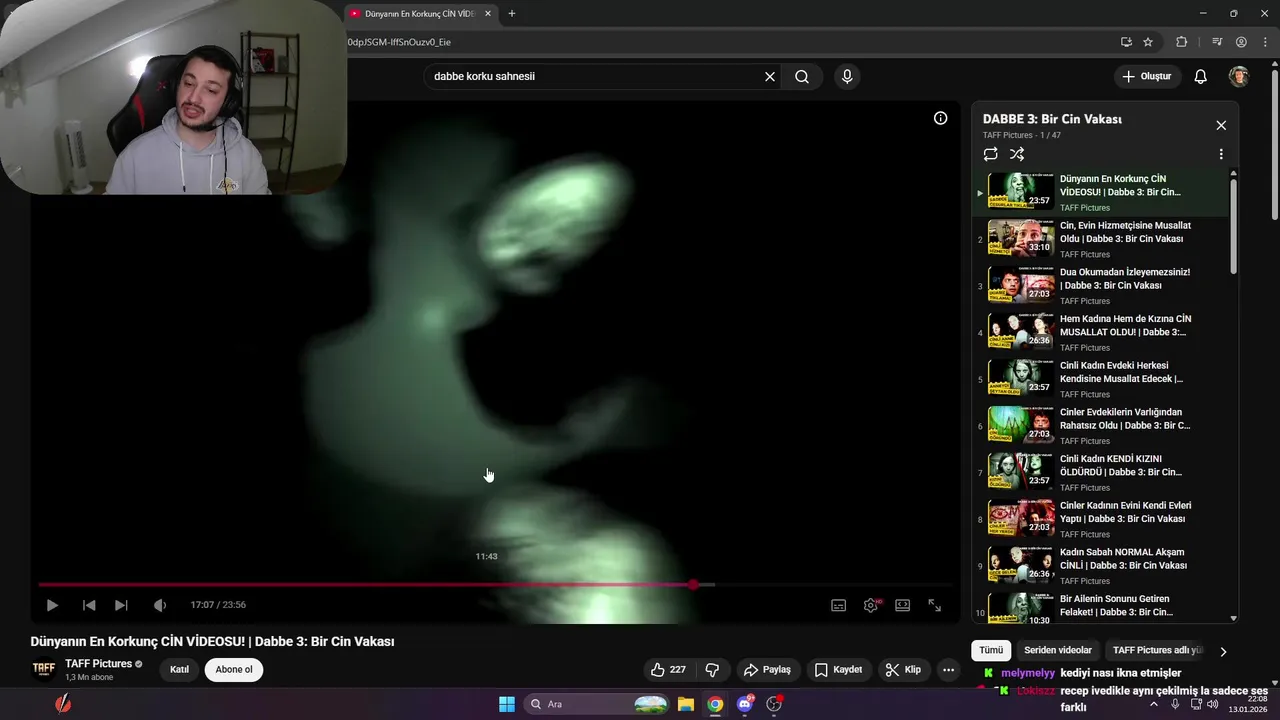Show more filter chips with arrow
Image resolution: width=1280 pixels, height=720 pixels.
coord(1222,651)
